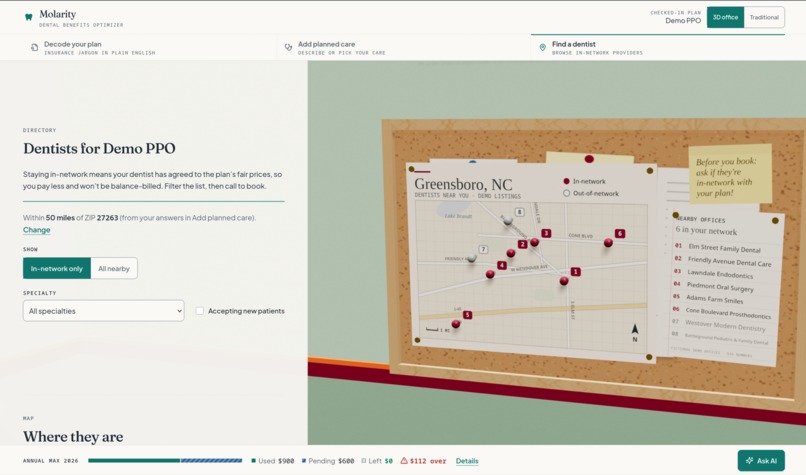
Task: Click Adams Farm Smiles listing
Action: tap(715, 299)
